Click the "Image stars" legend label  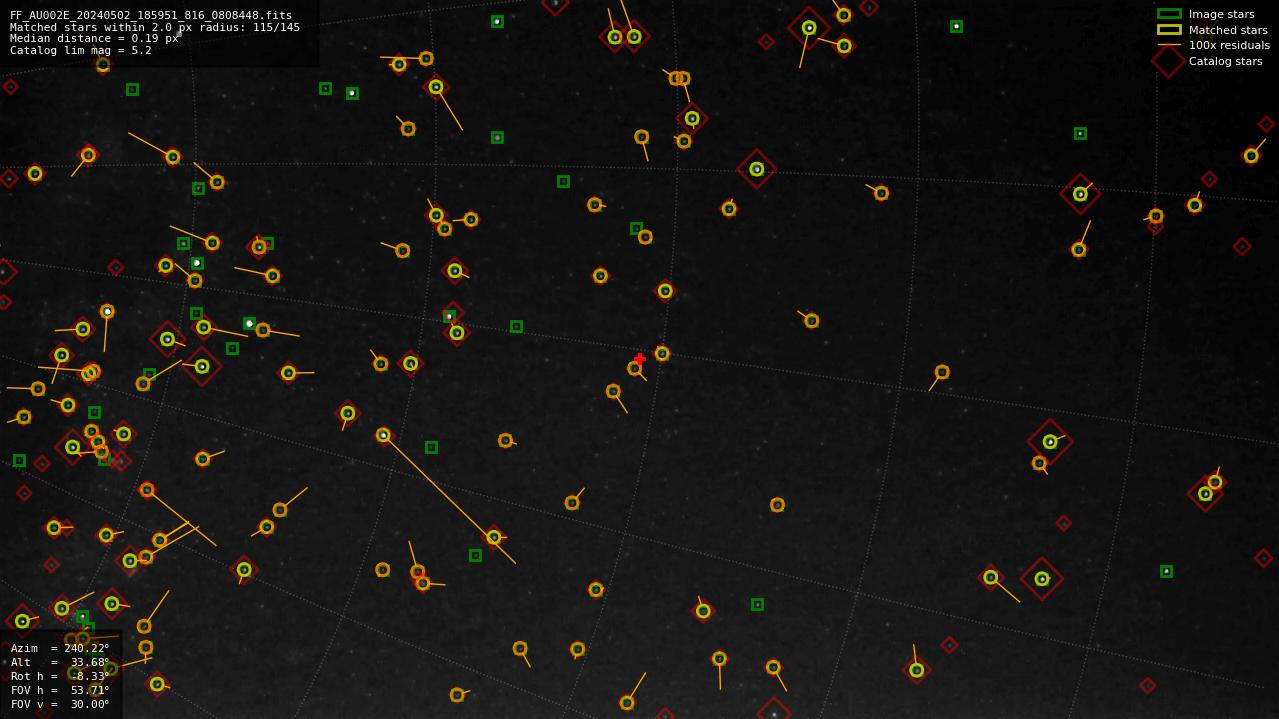[1221, 14]
